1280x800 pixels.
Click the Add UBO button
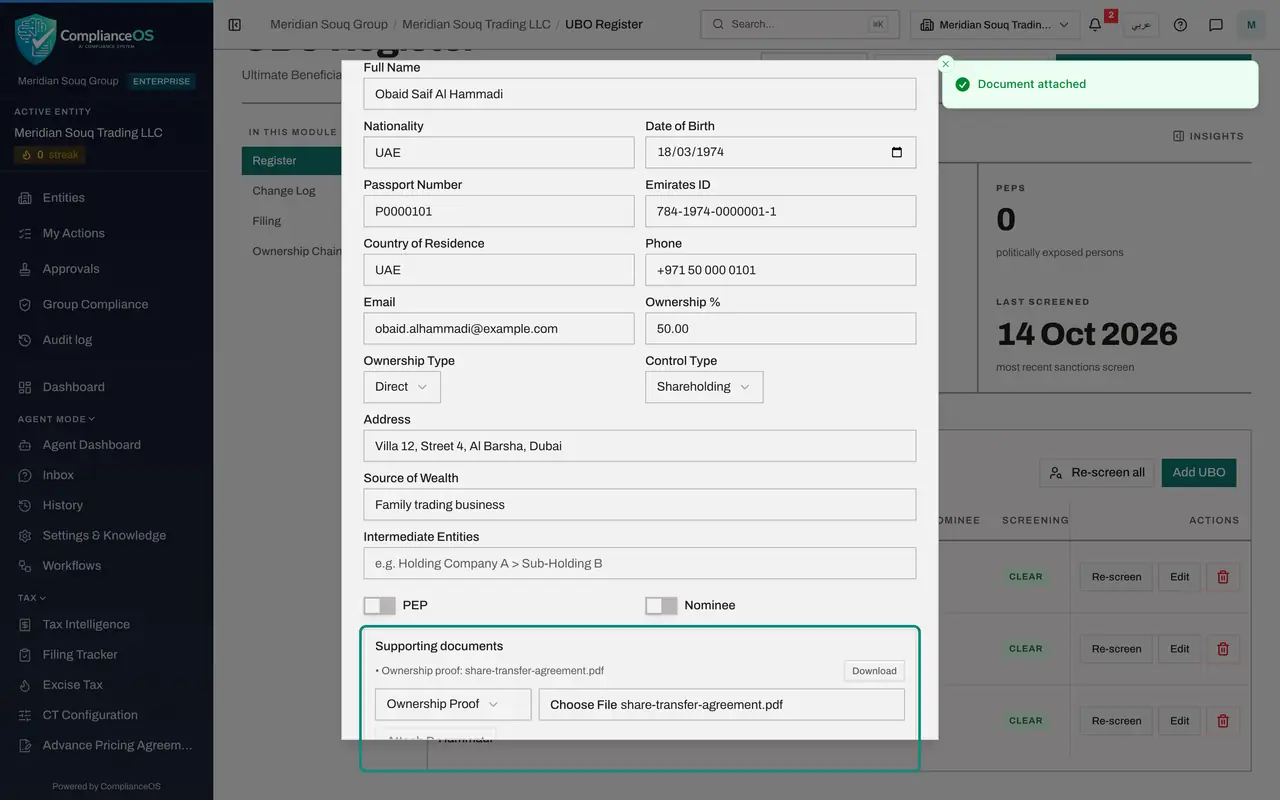pyautogui.click(x=1199, y=473)
